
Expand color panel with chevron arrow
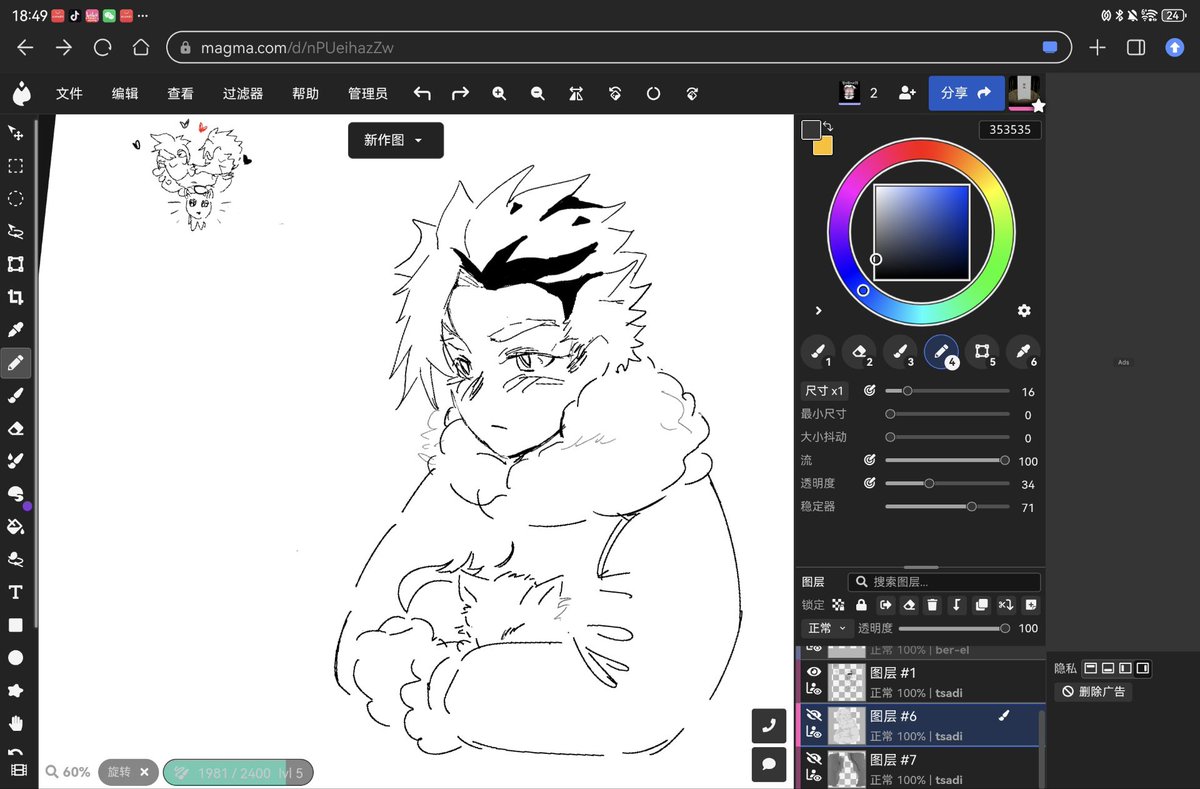point(818,311)
